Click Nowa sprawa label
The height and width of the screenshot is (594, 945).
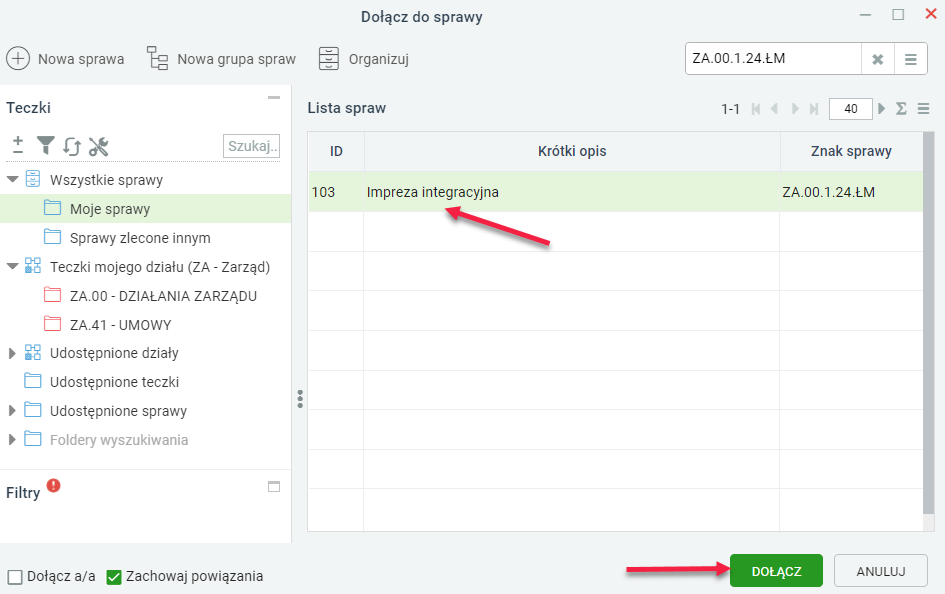[x=81, y=59]
